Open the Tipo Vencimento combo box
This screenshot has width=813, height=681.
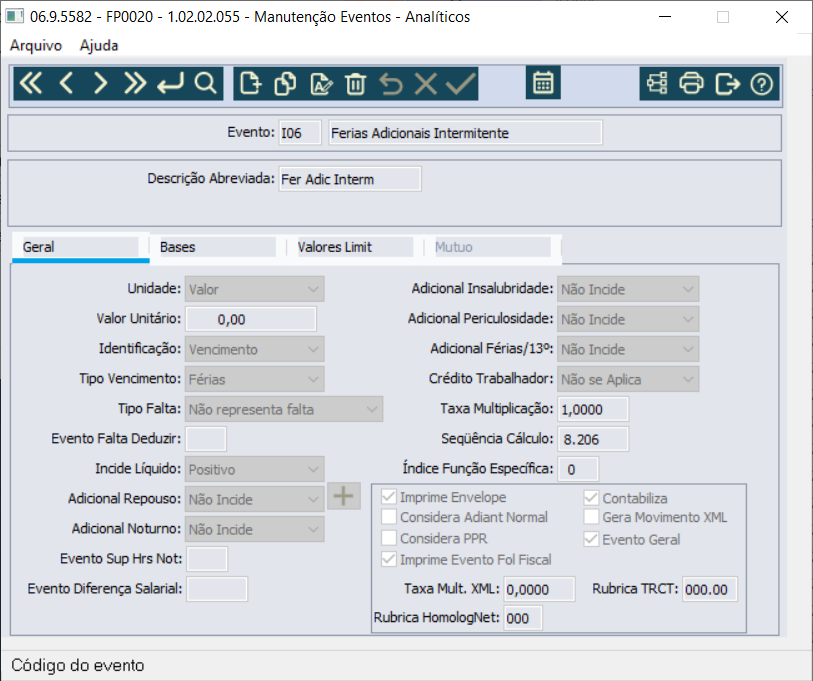tap(255, 379)
